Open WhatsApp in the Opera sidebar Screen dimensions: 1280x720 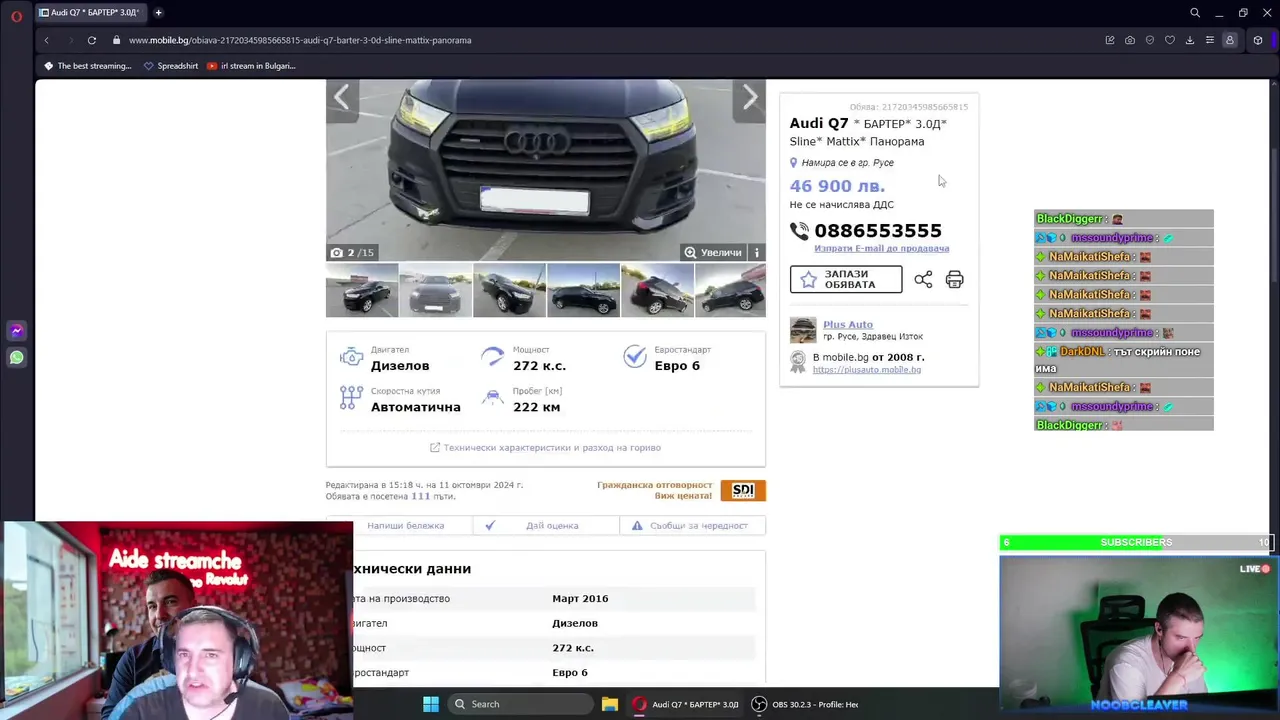(16, 357)
